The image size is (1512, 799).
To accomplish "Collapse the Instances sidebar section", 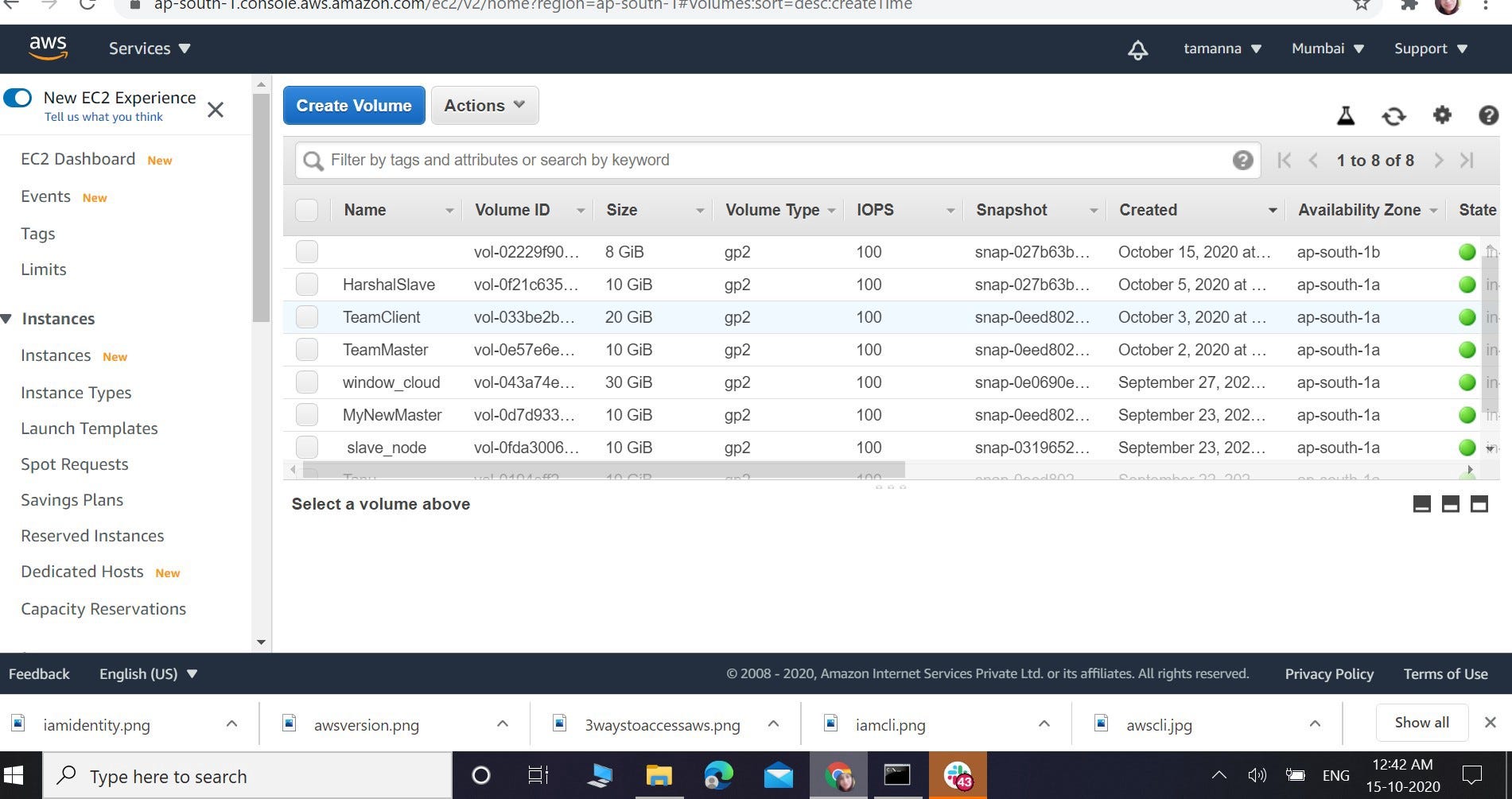I will click(6, 319).
